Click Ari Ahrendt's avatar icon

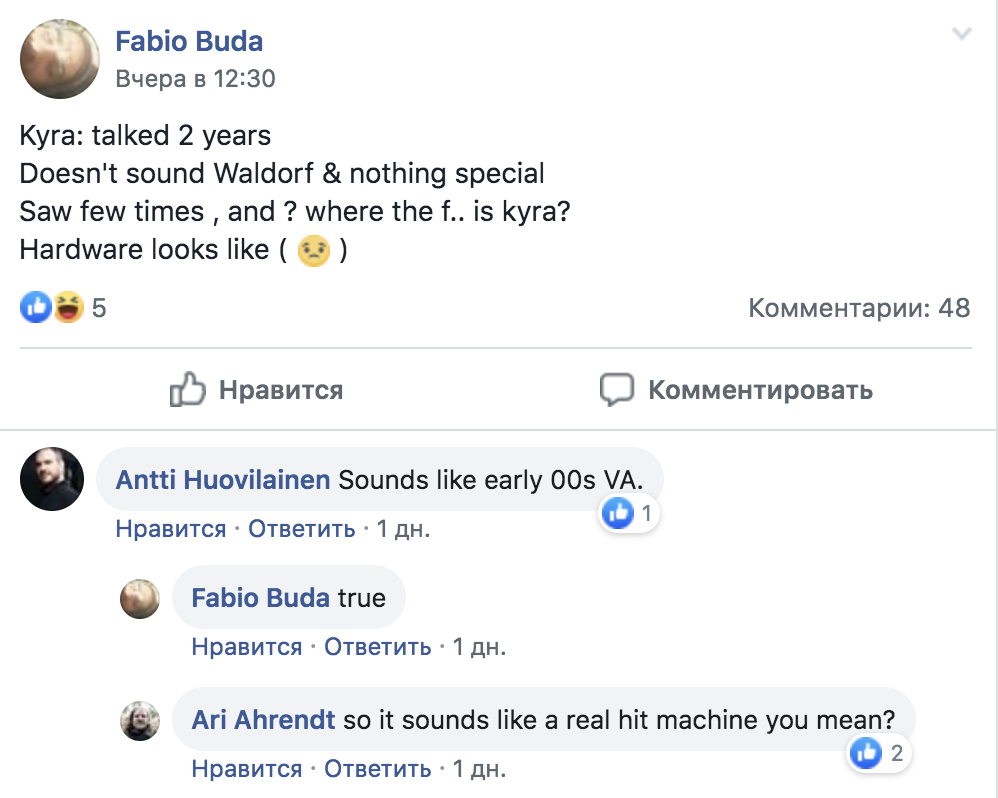click(140, 721)
